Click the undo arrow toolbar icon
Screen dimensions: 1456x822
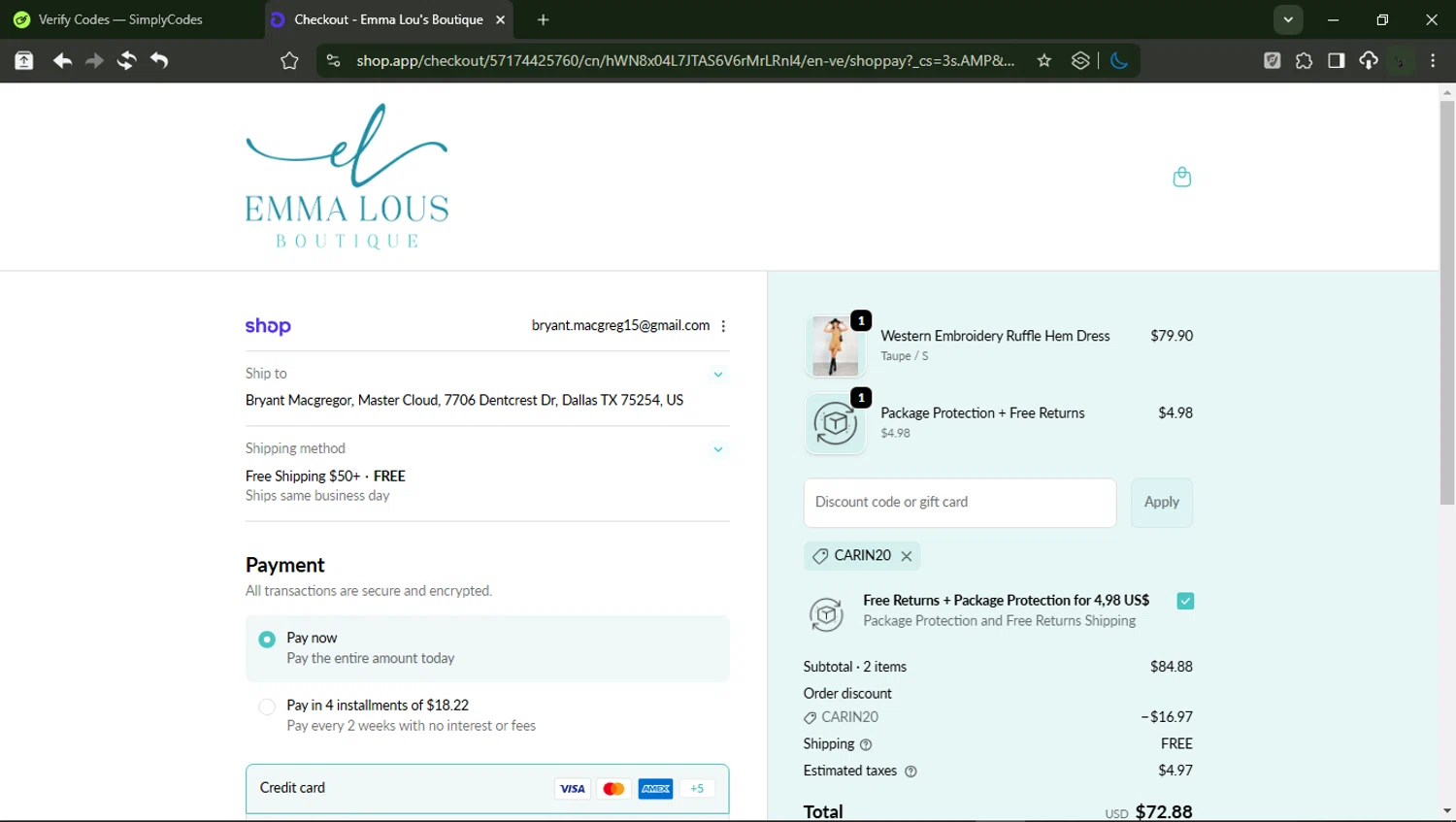159,60
